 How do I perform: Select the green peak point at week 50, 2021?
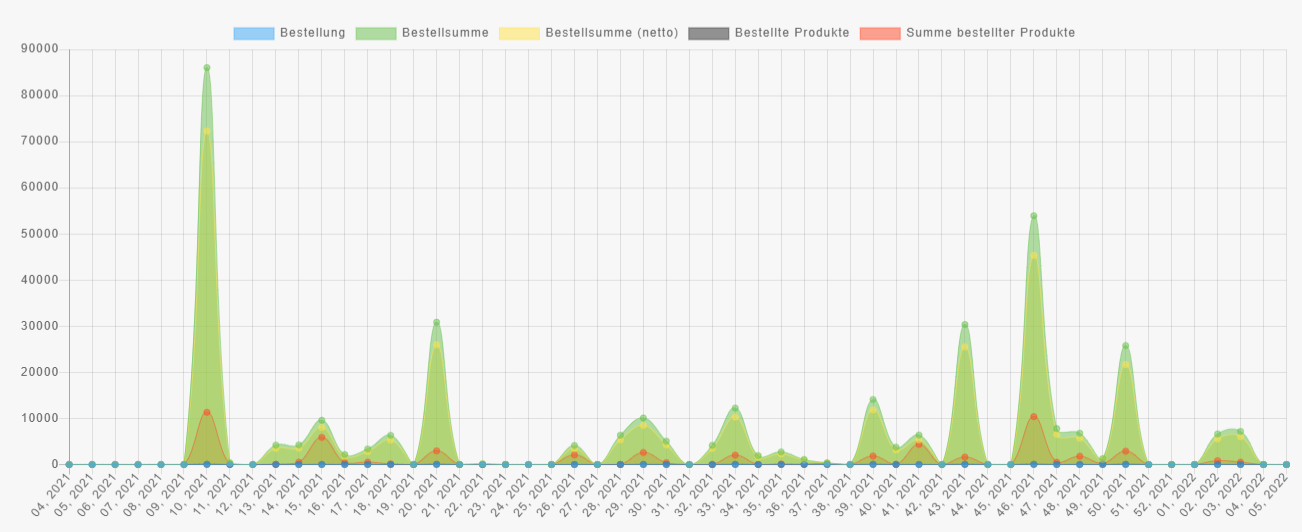pyautogui.click(x=1126, y=346)
